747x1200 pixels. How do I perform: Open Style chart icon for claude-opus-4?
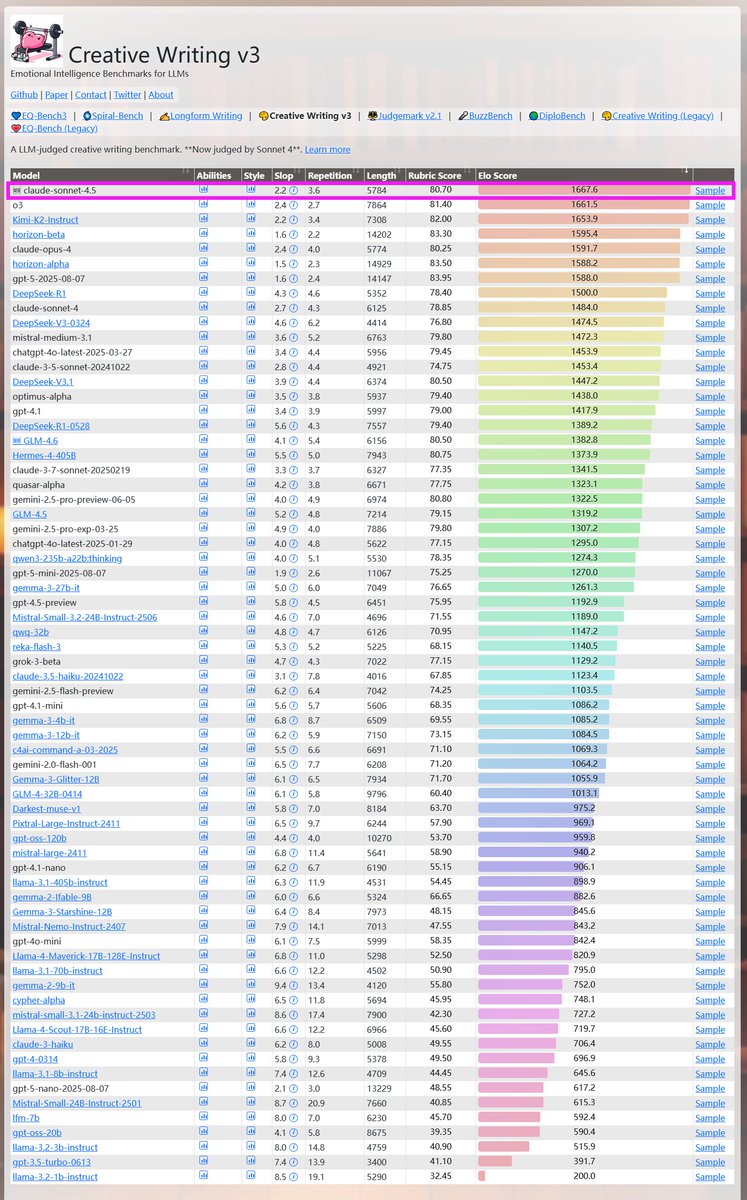pos(251,249)
